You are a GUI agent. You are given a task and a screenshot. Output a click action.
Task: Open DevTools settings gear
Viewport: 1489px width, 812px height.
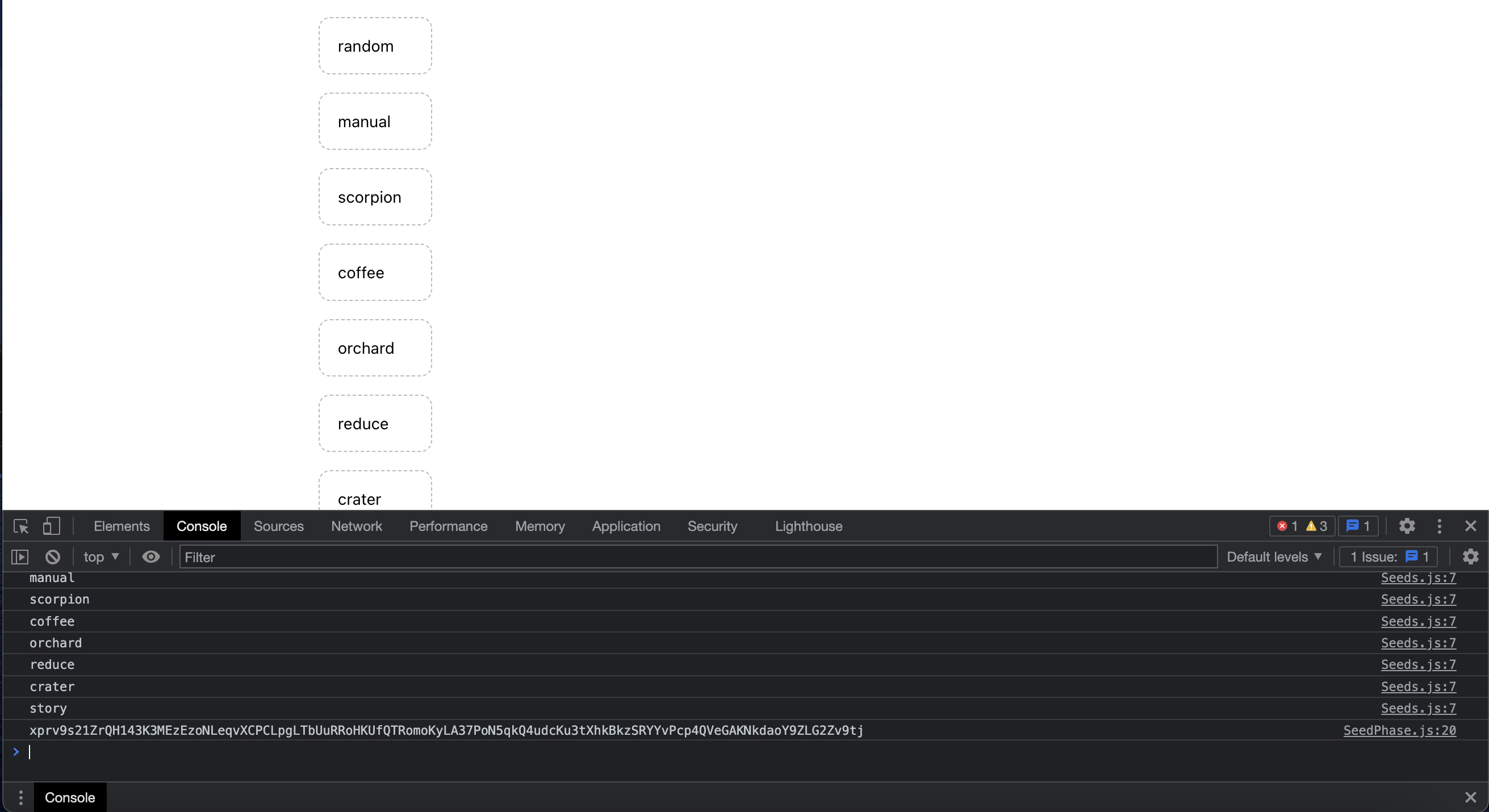pos(1407,526)
